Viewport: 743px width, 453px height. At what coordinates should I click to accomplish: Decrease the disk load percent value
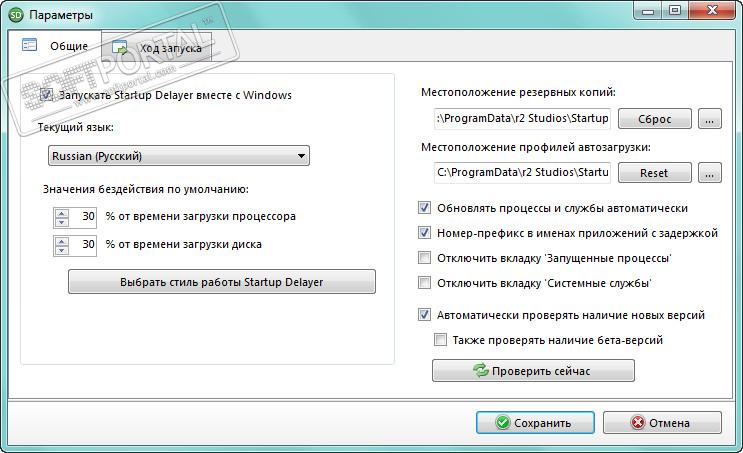tap(62, 250)
